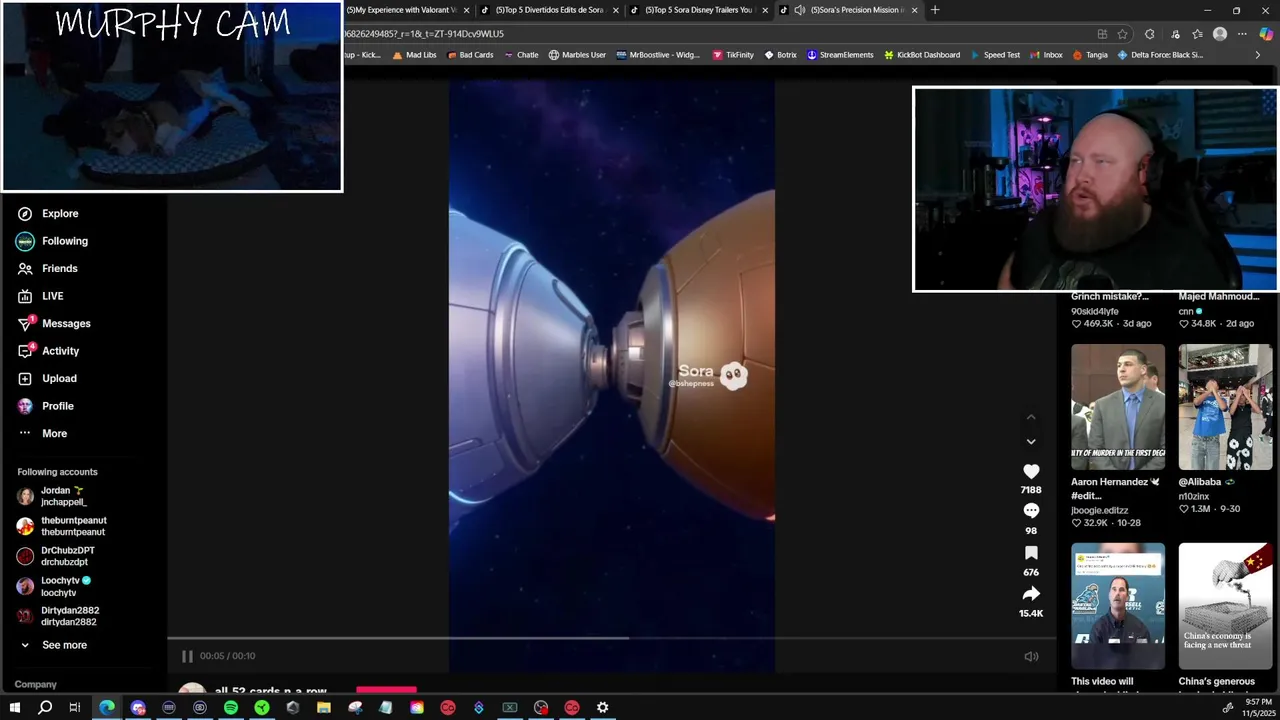Open Windows Start menu

pos(14,708)
